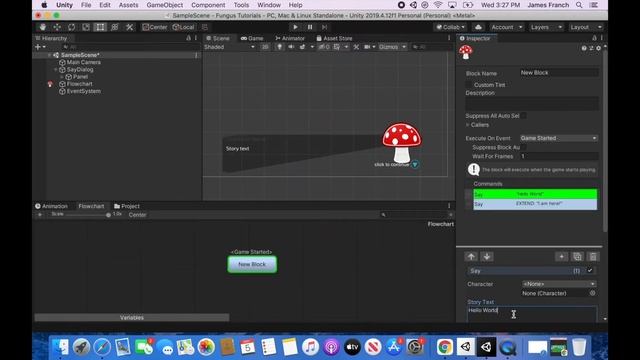Image resolution: width=640 pixels, height=360 pixels.
Task: Switch to the Animator tab
Action: point(290,38)
